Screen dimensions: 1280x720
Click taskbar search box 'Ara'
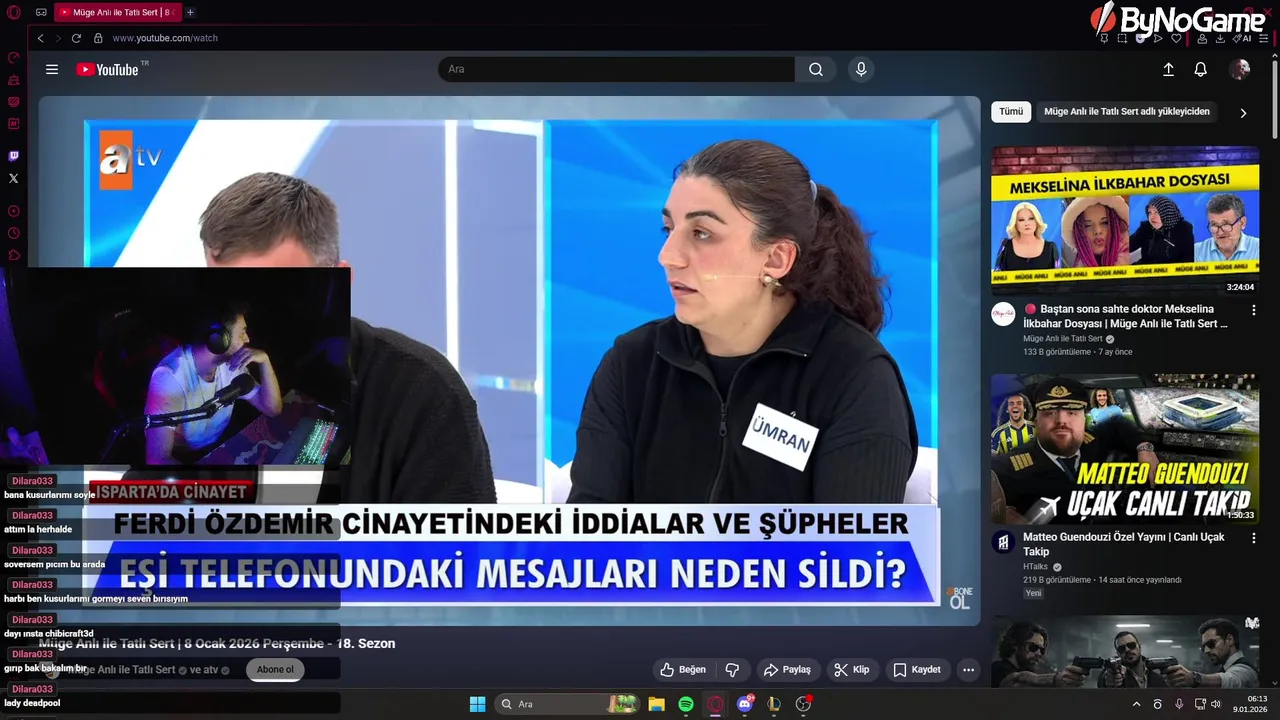pyautogui.click(x=567, y=704)
